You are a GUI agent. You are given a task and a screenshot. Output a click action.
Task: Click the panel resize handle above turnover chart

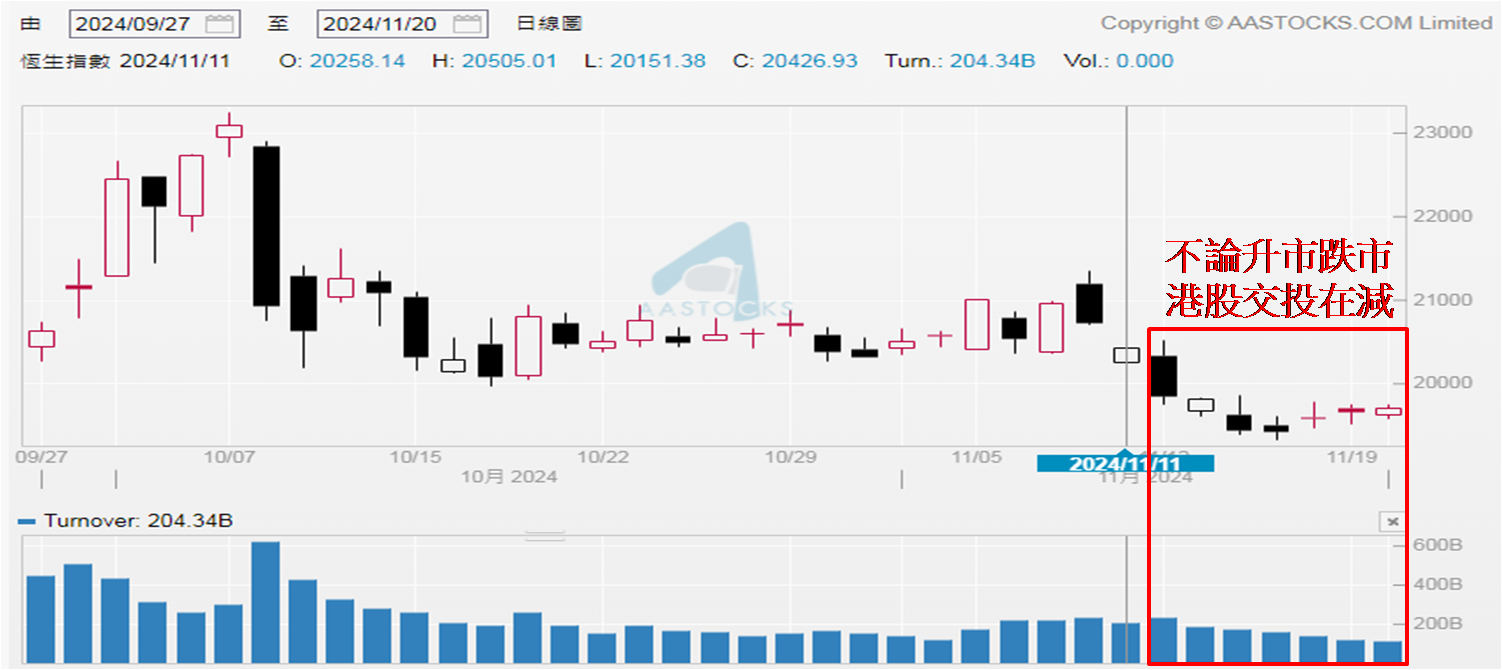coord(545,536)
